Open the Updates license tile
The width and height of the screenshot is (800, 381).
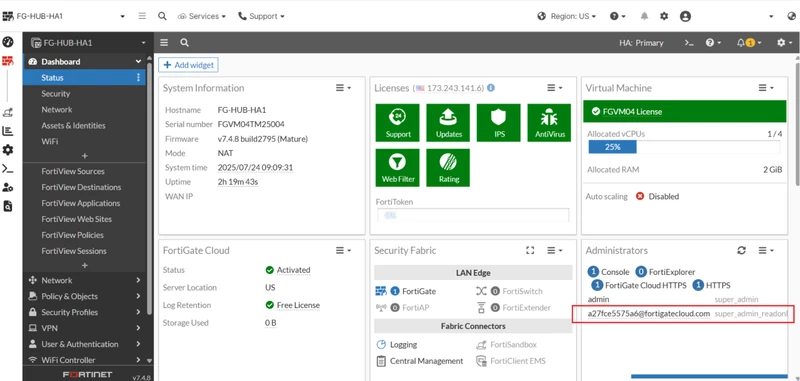(x=448, y=122)
